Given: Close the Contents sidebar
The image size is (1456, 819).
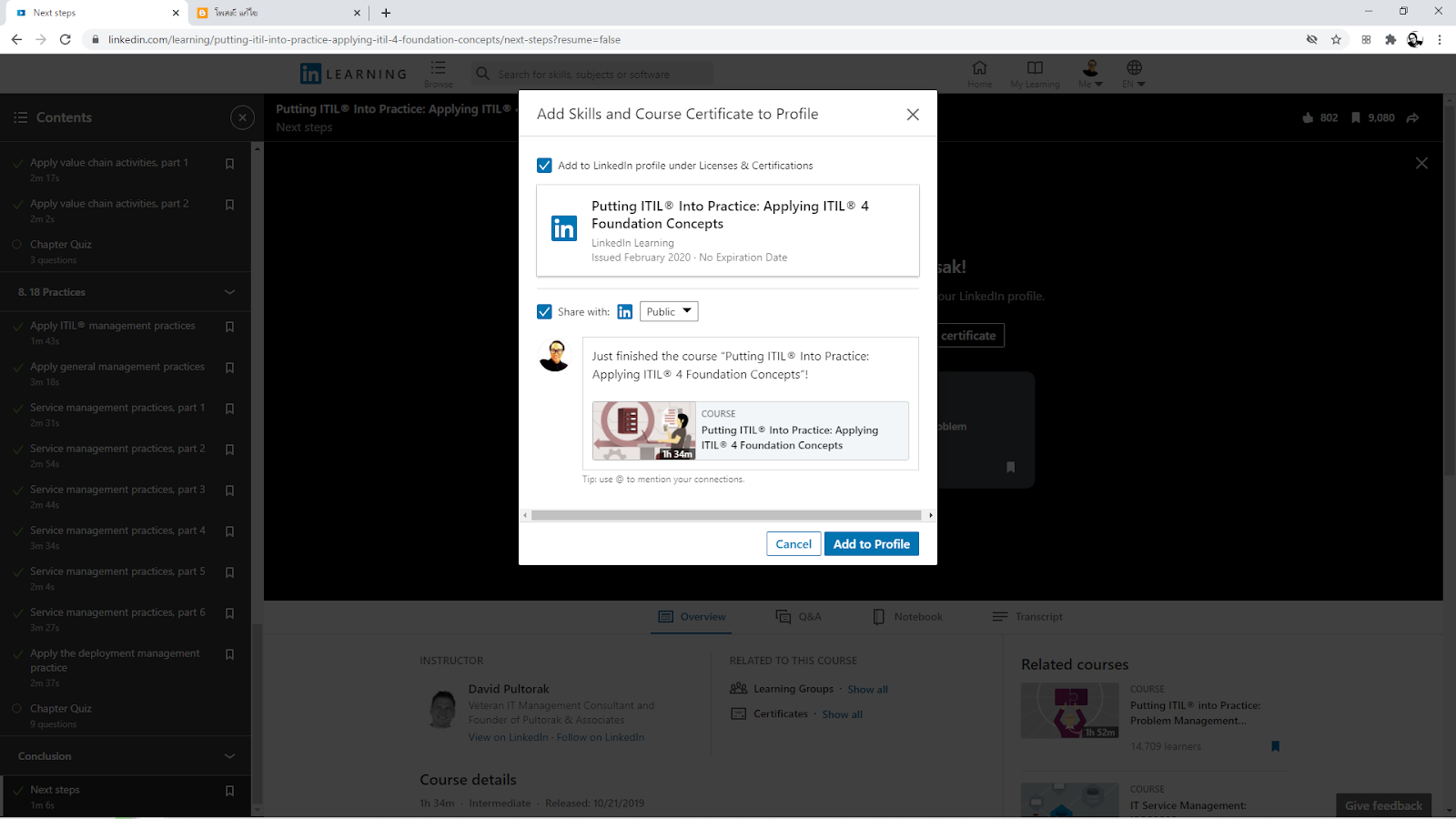Looking at the screenshot, I should (x=242, y=117).
